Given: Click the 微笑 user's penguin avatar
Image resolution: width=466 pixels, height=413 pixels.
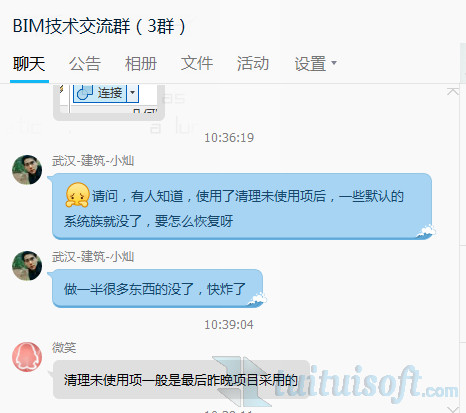Looking at the screenshot, I should click(27, 357).
